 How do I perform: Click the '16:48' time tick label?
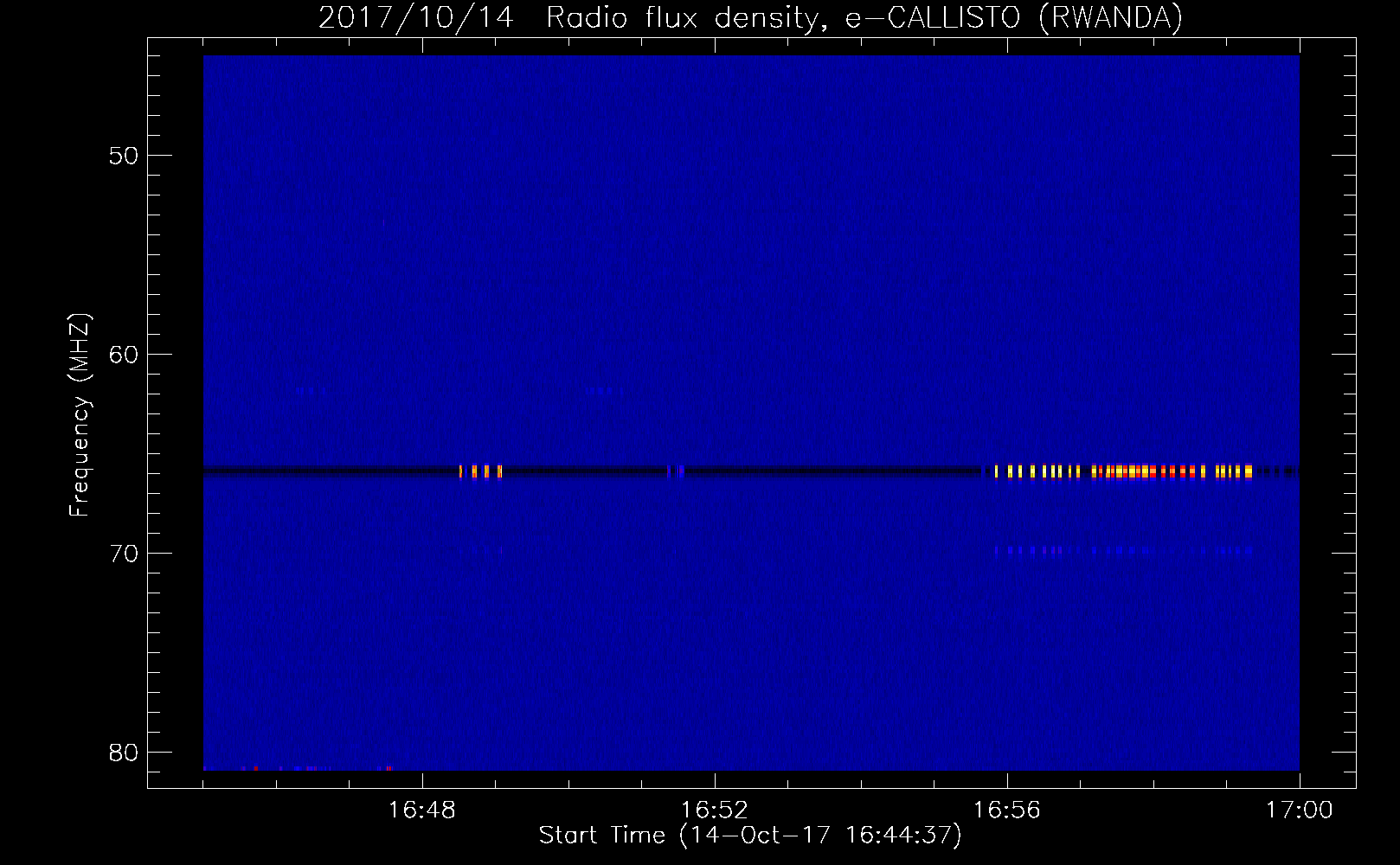pyautogui.click(x=422, y=810)
